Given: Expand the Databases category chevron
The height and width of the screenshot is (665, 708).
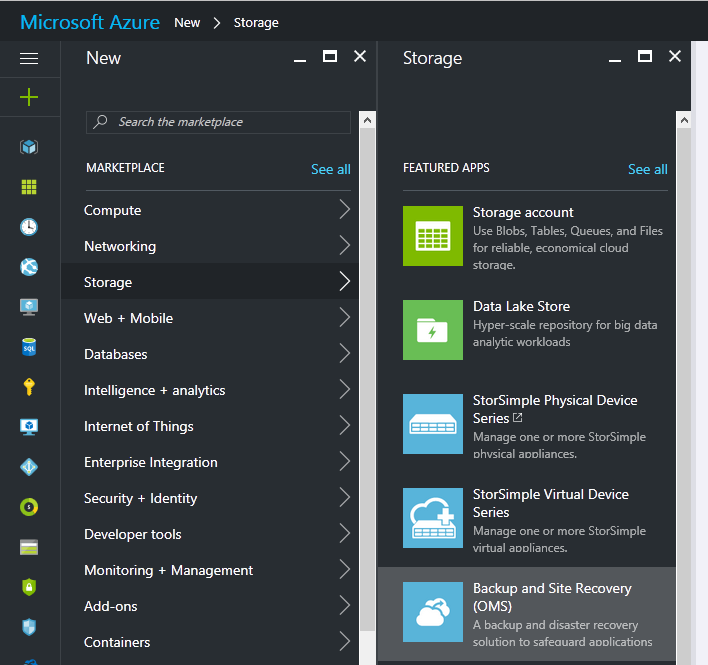Looking at the screenshot, I should 345,353.
